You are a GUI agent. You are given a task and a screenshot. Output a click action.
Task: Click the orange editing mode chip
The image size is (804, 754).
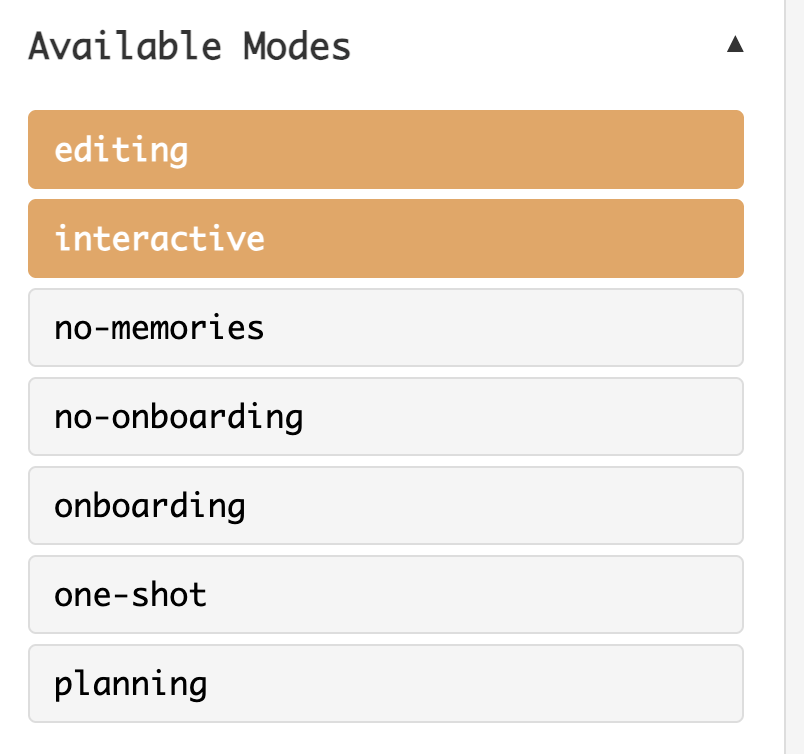point(386,149)
